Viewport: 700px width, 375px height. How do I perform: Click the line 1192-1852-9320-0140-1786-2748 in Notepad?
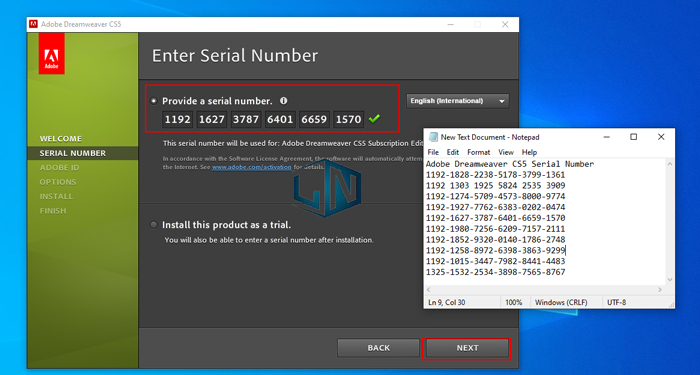(496, 239)
